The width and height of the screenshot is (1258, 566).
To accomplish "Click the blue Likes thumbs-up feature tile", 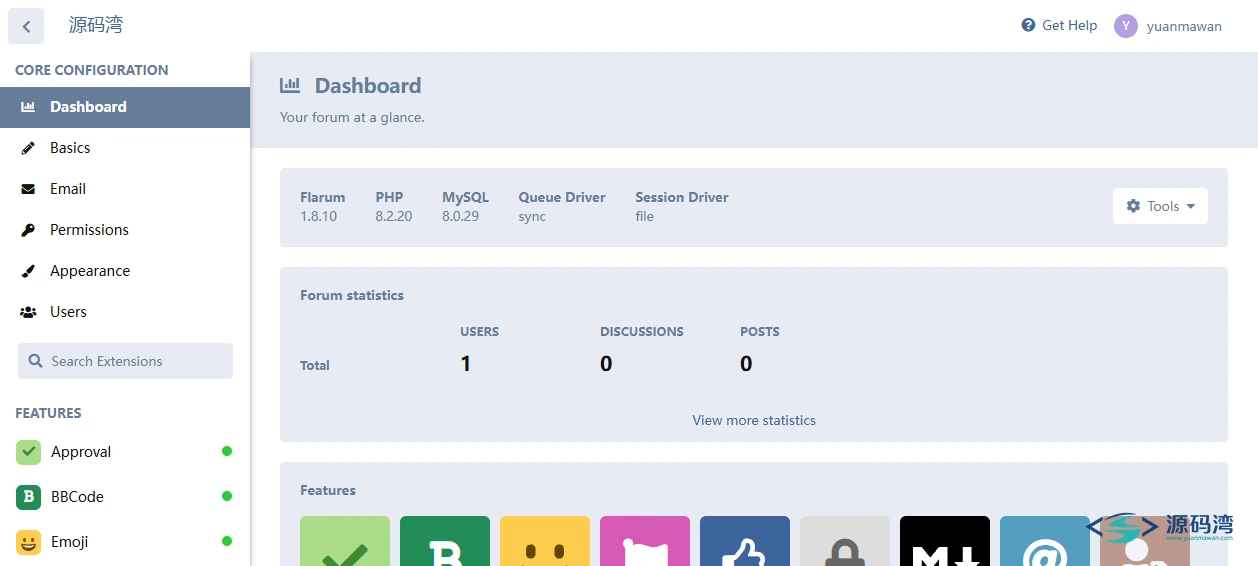I will [x=745, y=541].
